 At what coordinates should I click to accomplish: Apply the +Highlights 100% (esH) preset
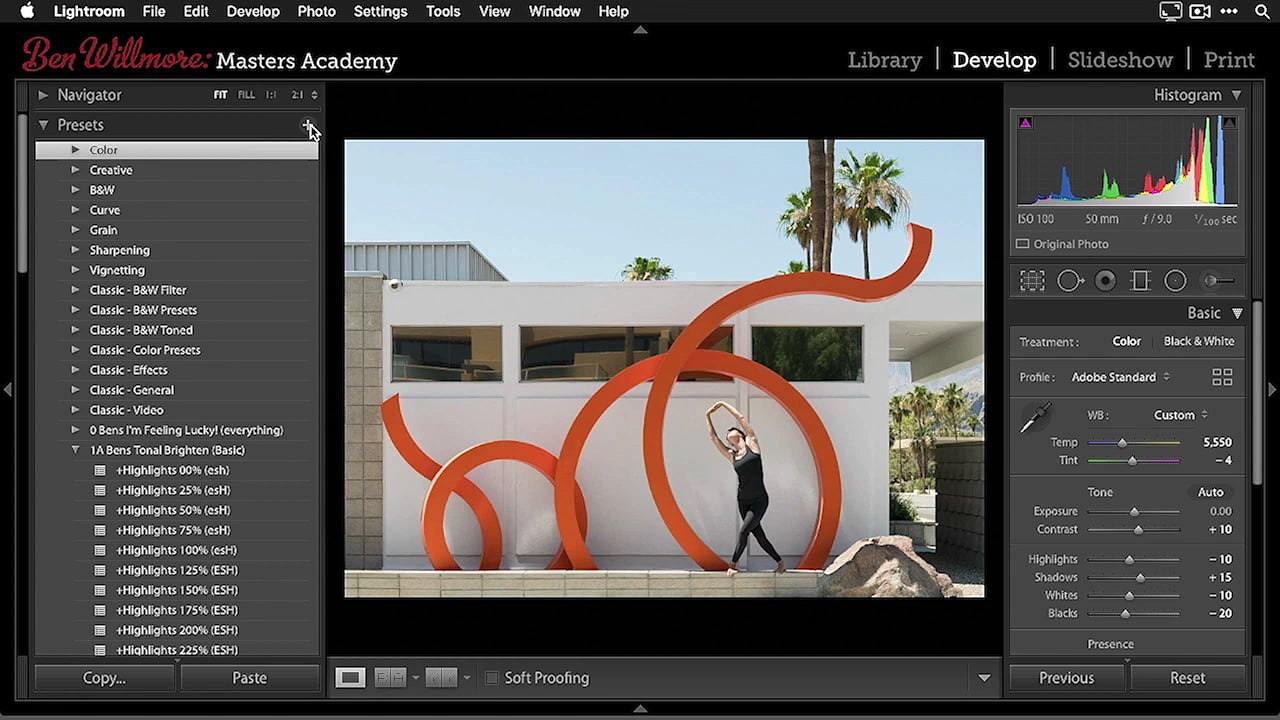coord(176,550)
